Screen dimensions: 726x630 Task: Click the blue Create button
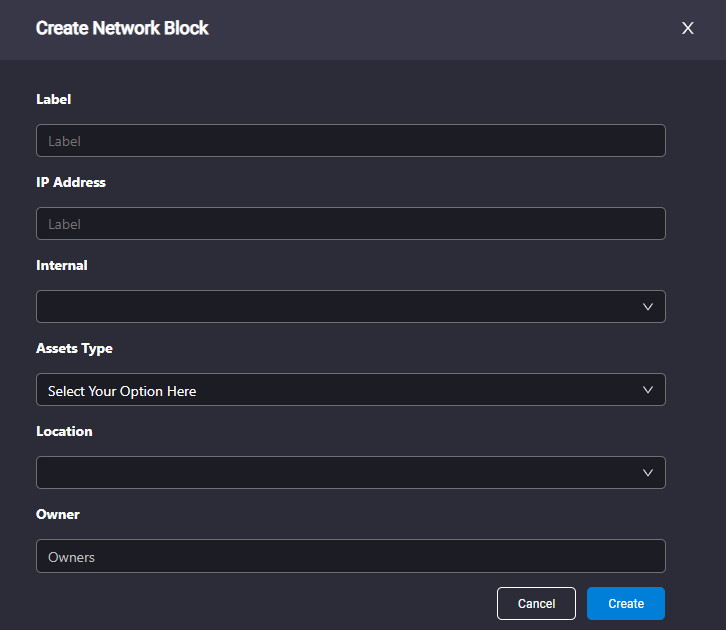point(626,604)
